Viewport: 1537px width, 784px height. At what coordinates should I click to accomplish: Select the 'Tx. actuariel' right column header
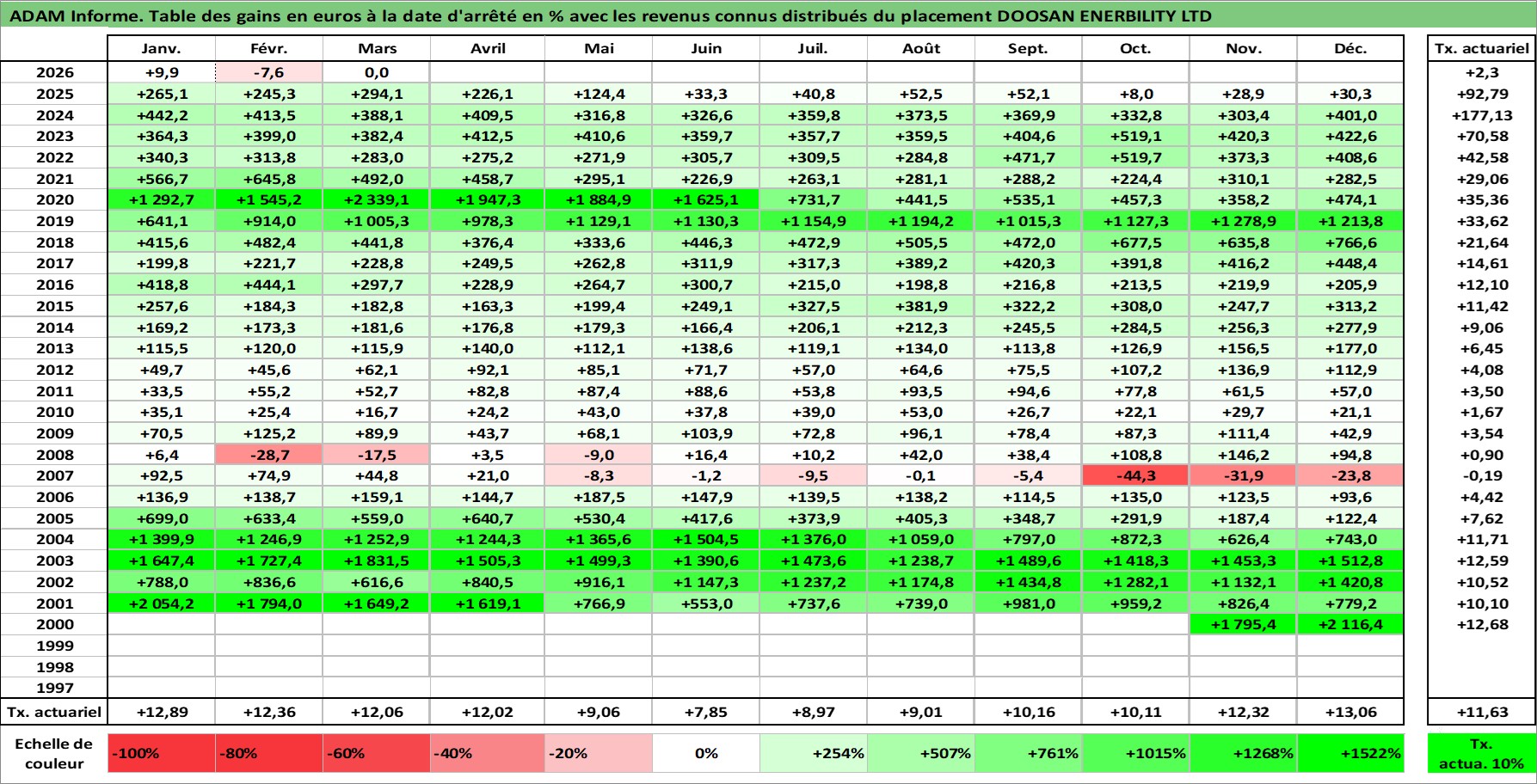(1481, 49)
